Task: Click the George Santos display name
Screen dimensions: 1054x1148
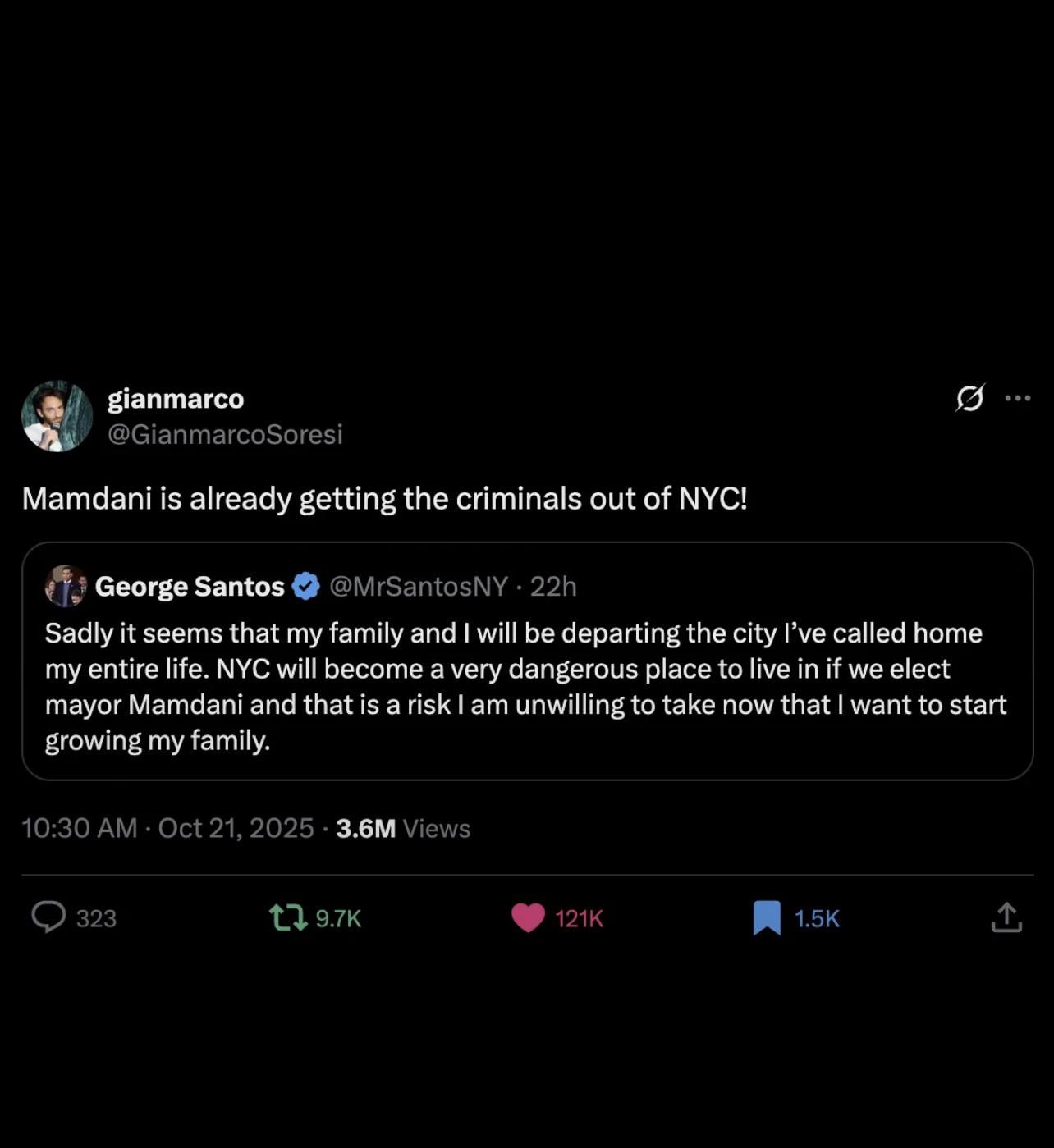Action: 190,587
